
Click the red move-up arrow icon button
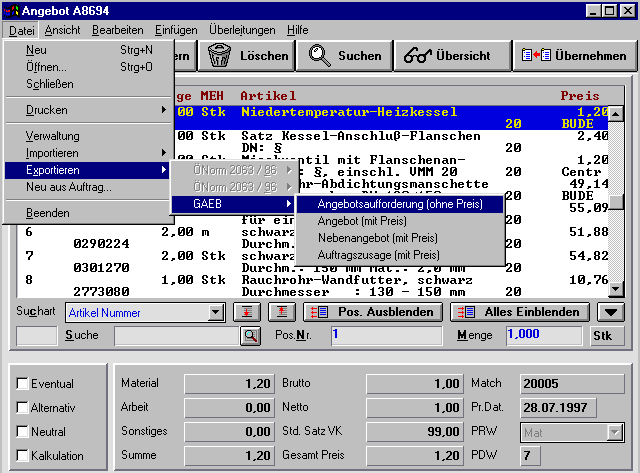click(282, 312)
